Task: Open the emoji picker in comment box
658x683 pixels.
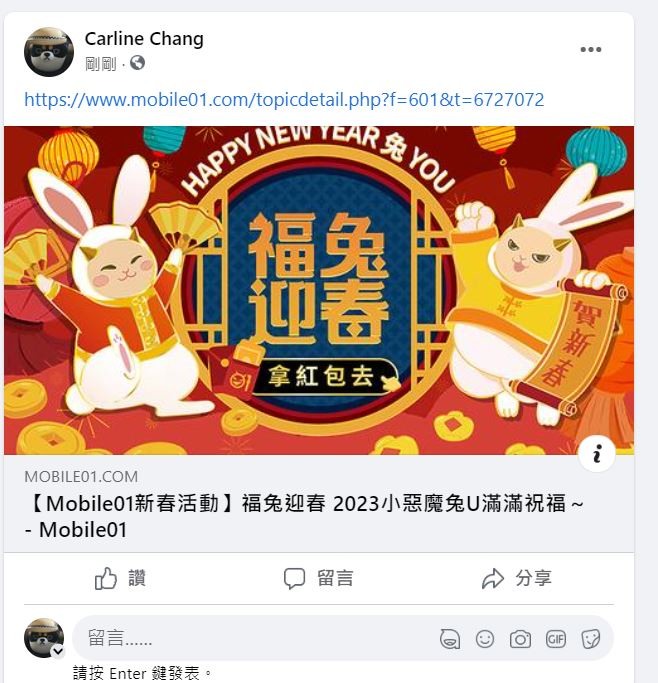Action: click(x=485, y=639)
